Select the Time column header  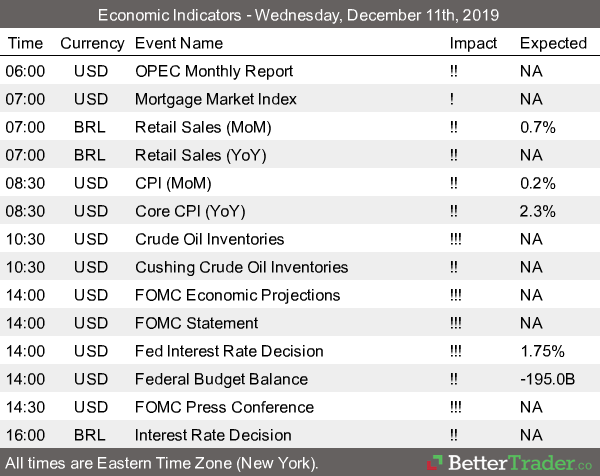pyautogui.click(x=25, y=43)
